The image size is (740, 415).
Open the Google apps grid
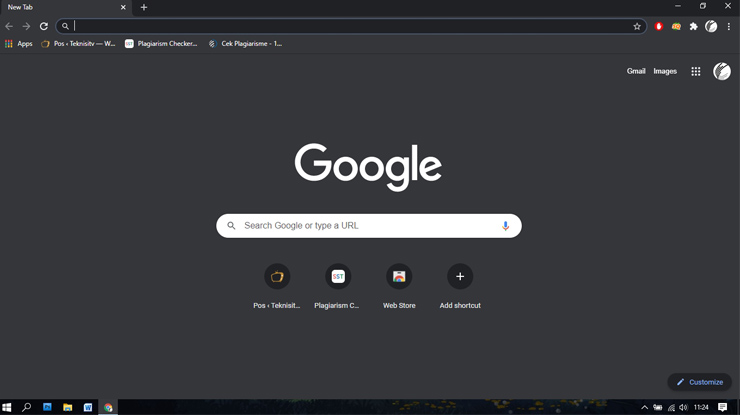696,71
